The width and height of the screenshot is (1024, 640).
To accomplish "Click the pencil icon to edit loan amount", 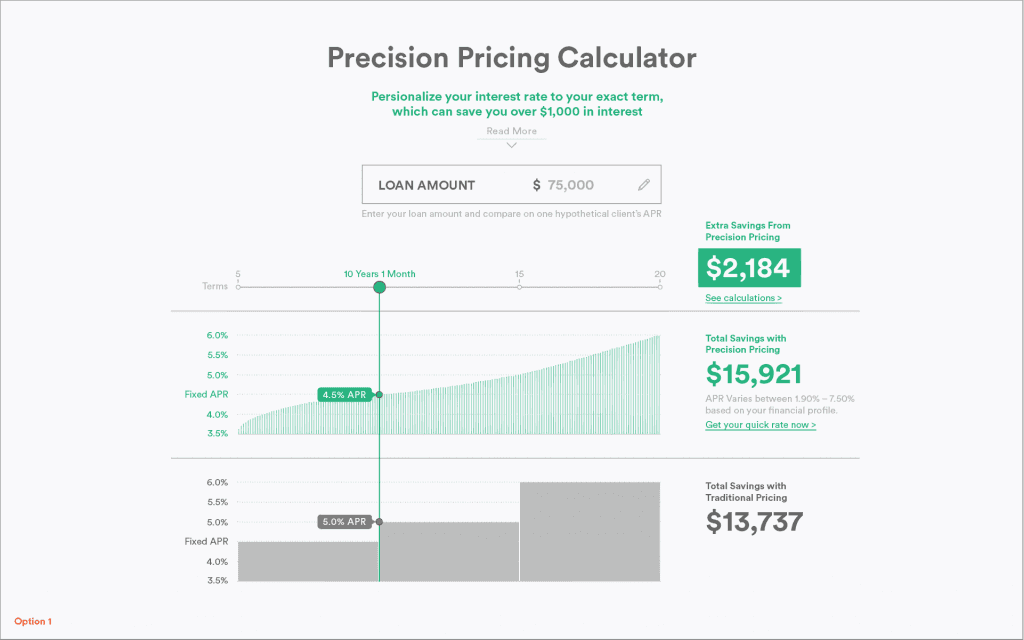I will 643,184.
